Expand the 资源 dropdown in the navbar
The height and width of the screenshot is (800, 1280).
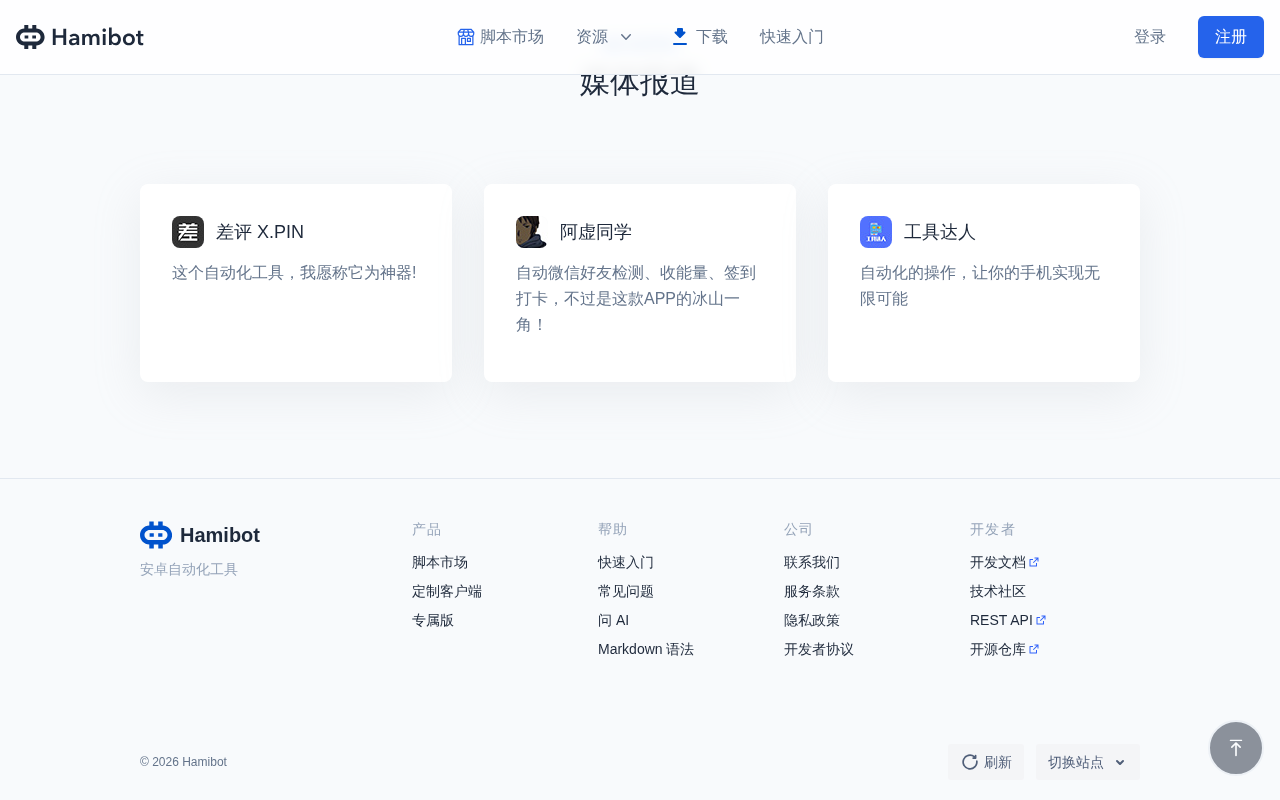[604, 37]
